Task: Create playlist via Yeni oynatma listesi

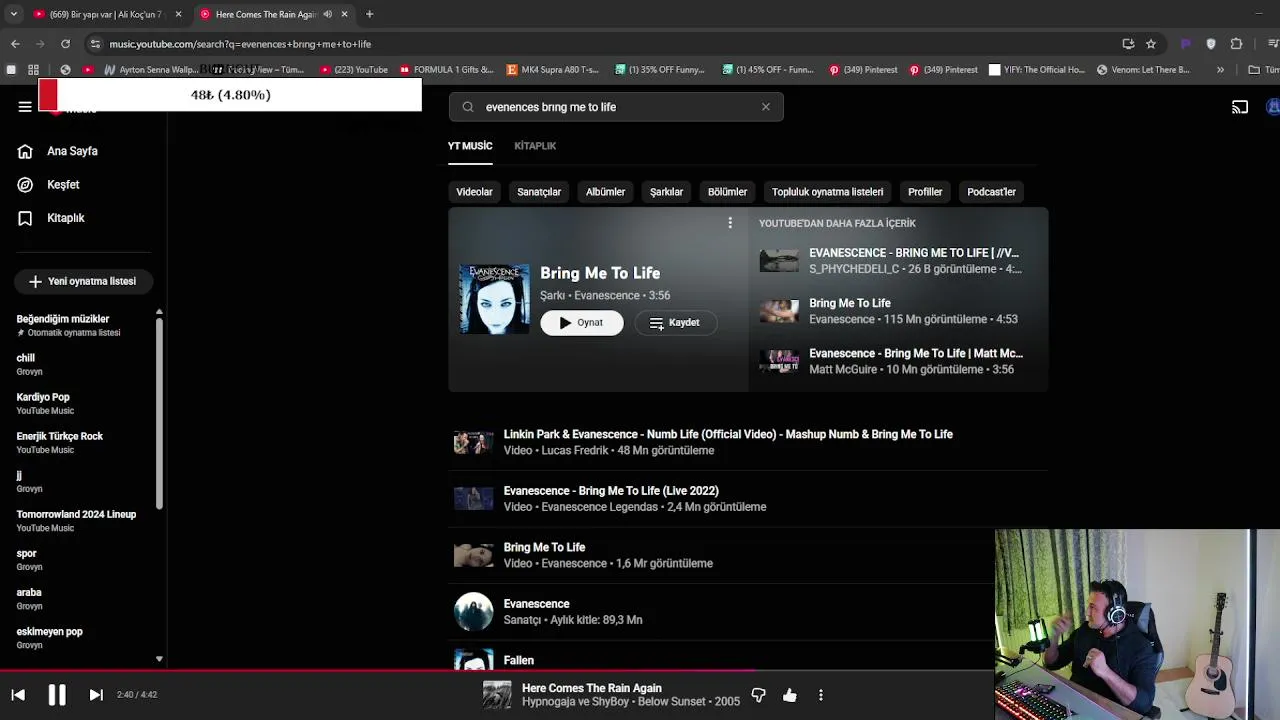Action: click(x=83, y=282)
